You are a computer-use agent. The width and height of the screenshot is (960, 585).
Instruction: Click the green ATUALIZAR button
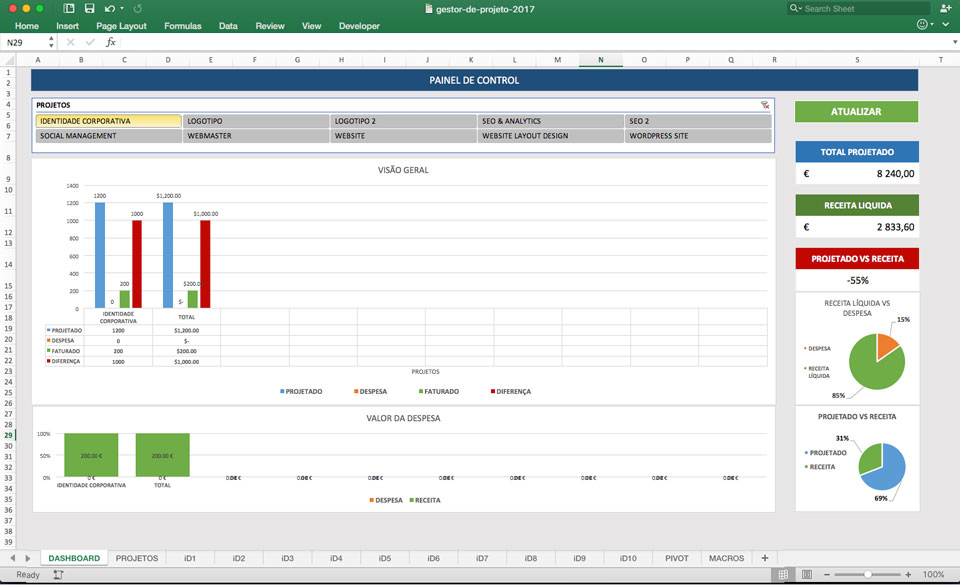(857, 111)
